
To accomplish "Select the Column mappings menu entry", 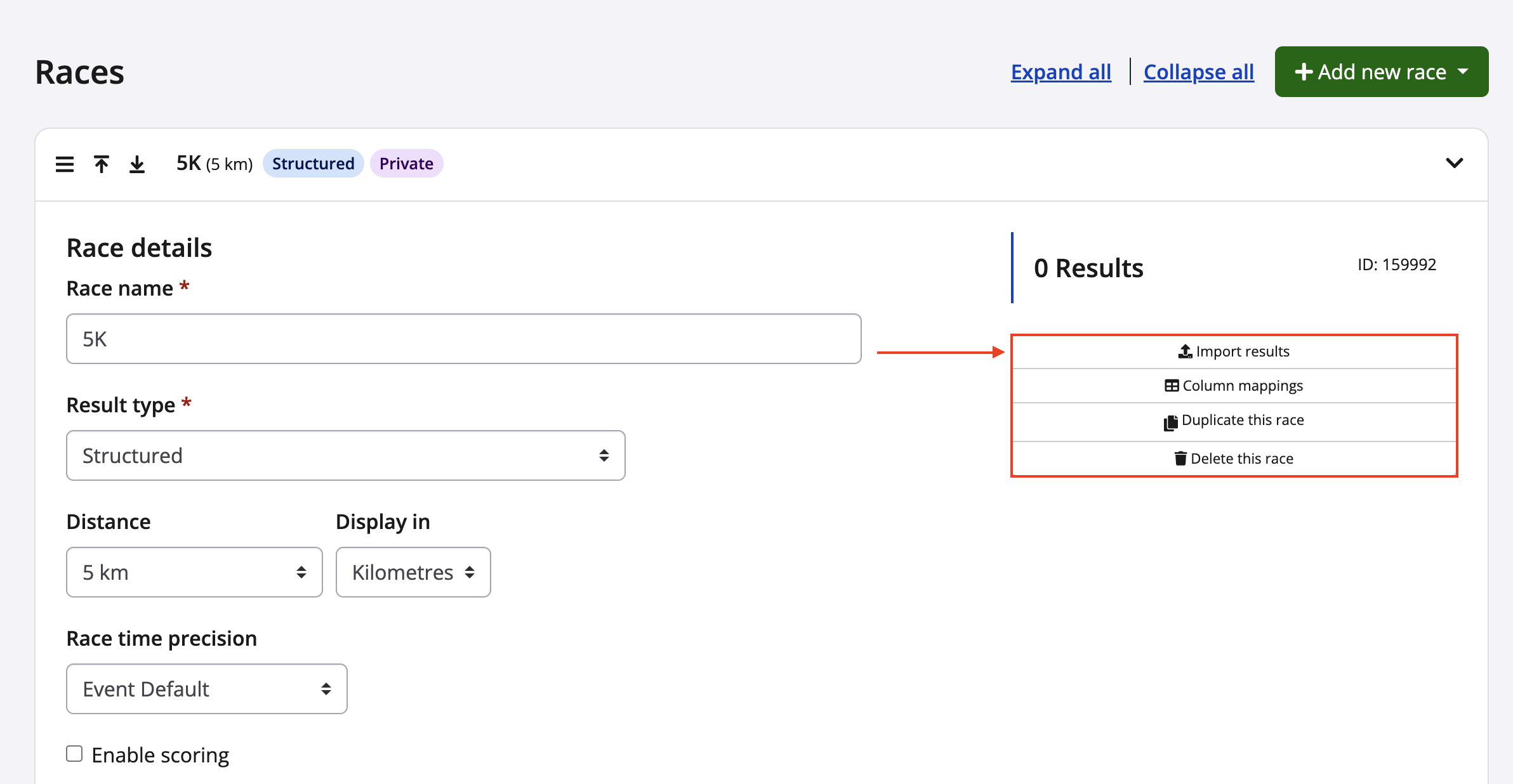I will tap(1242, 386).
